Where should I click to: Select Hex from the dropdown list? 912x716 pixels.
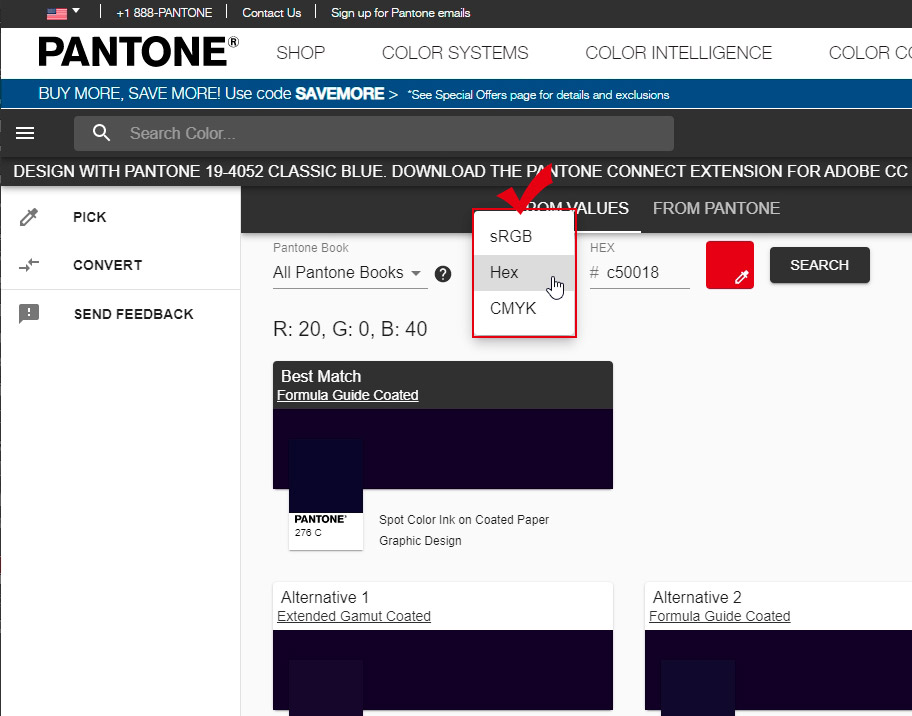524,272
